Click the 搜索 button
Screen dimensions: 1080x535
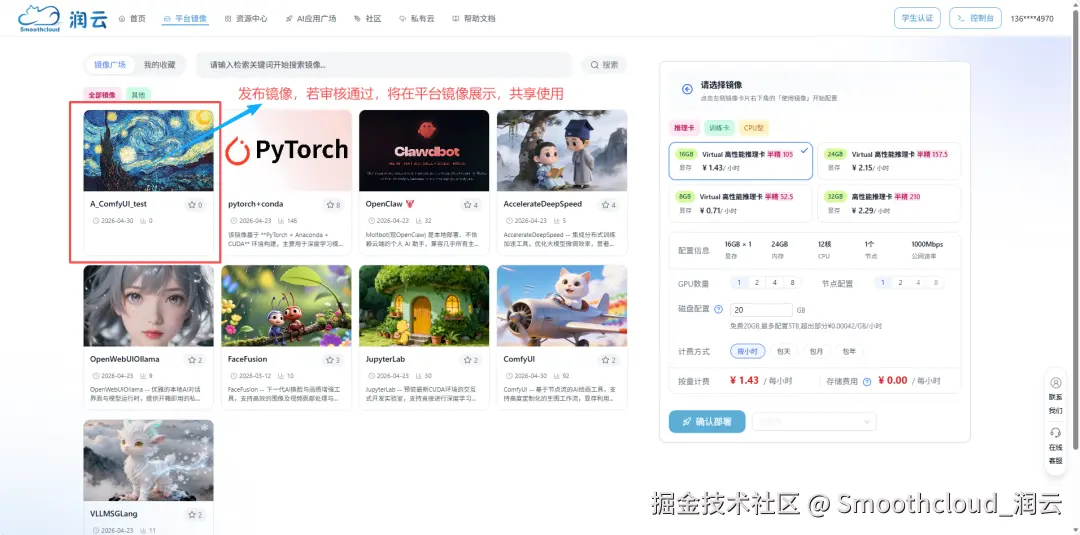pyautogui.click(x=604, y=65)
